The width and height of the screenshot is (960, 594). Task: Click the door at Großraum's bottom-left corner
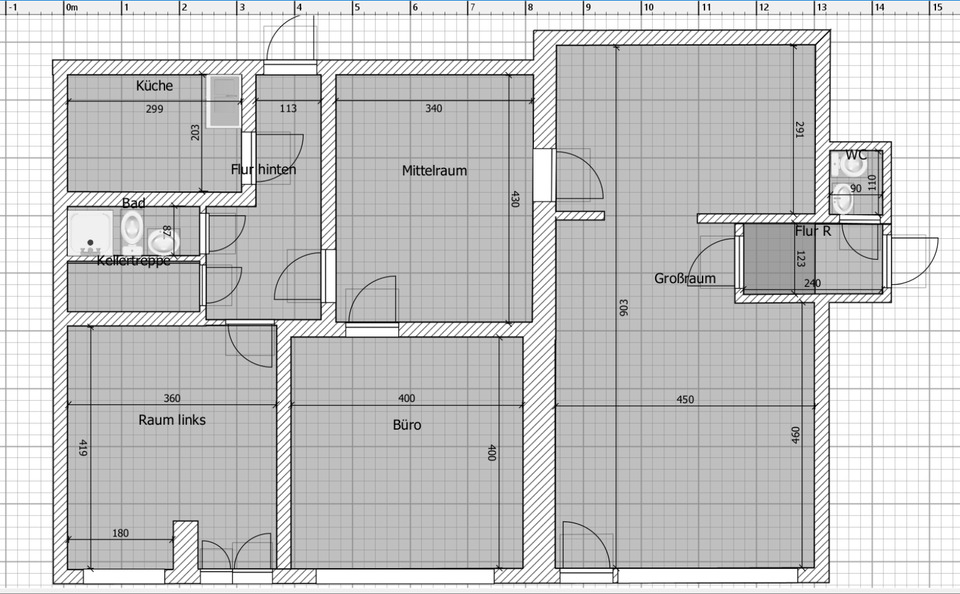point(584,548)
